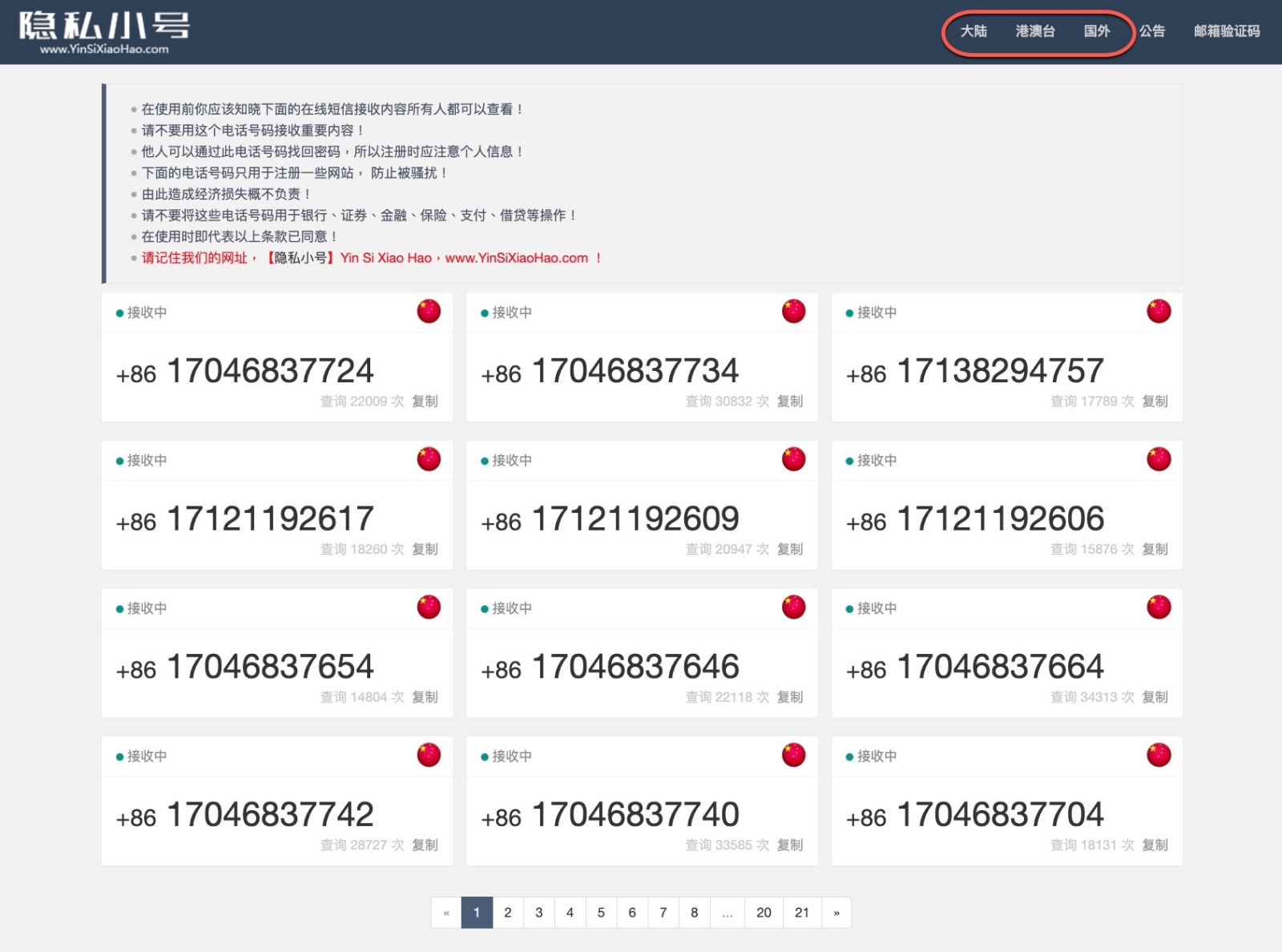Open the 港澳台 navigation tab
Viewport: 1282px width, 952px height.
coord(1035,31)
